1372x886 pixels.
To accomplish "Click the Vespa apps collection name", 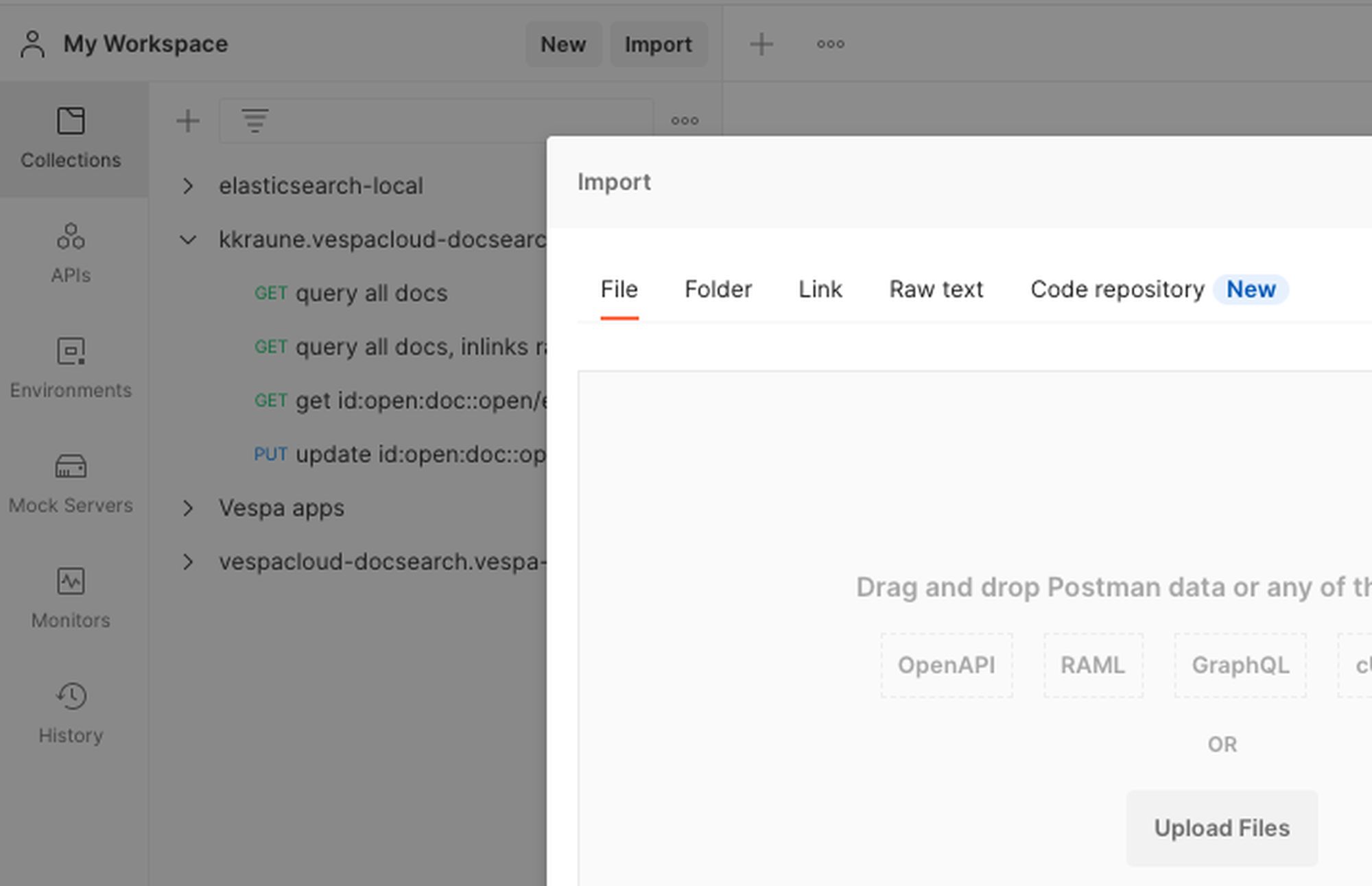I will [x=281, y=508].
